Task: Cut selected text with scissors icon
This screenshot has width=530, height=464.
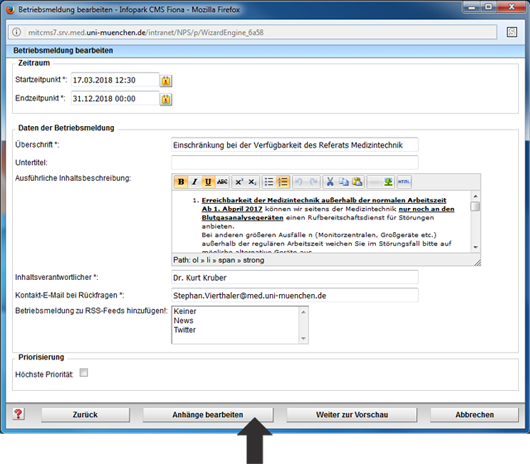Action: 330,182
